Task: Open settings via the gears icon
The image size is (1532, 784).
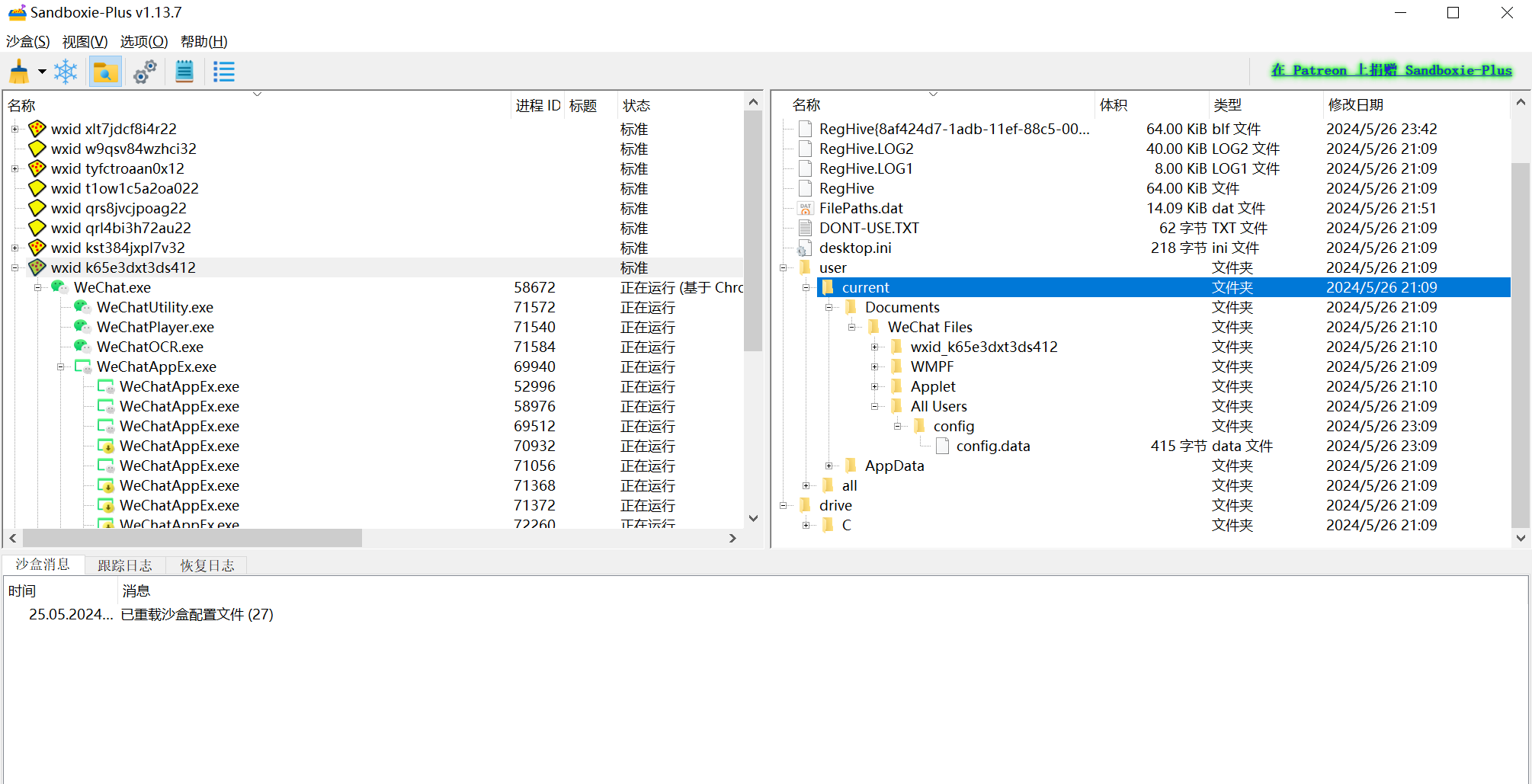Action: [145, 72]
